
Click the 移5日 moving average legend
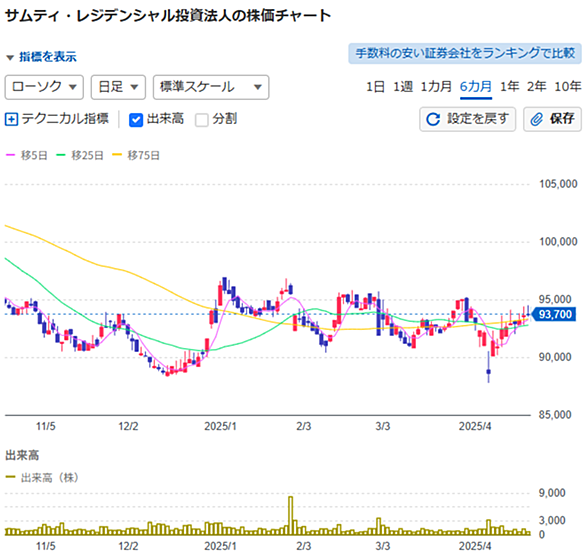pyautogui.click(x=27, y=155)
